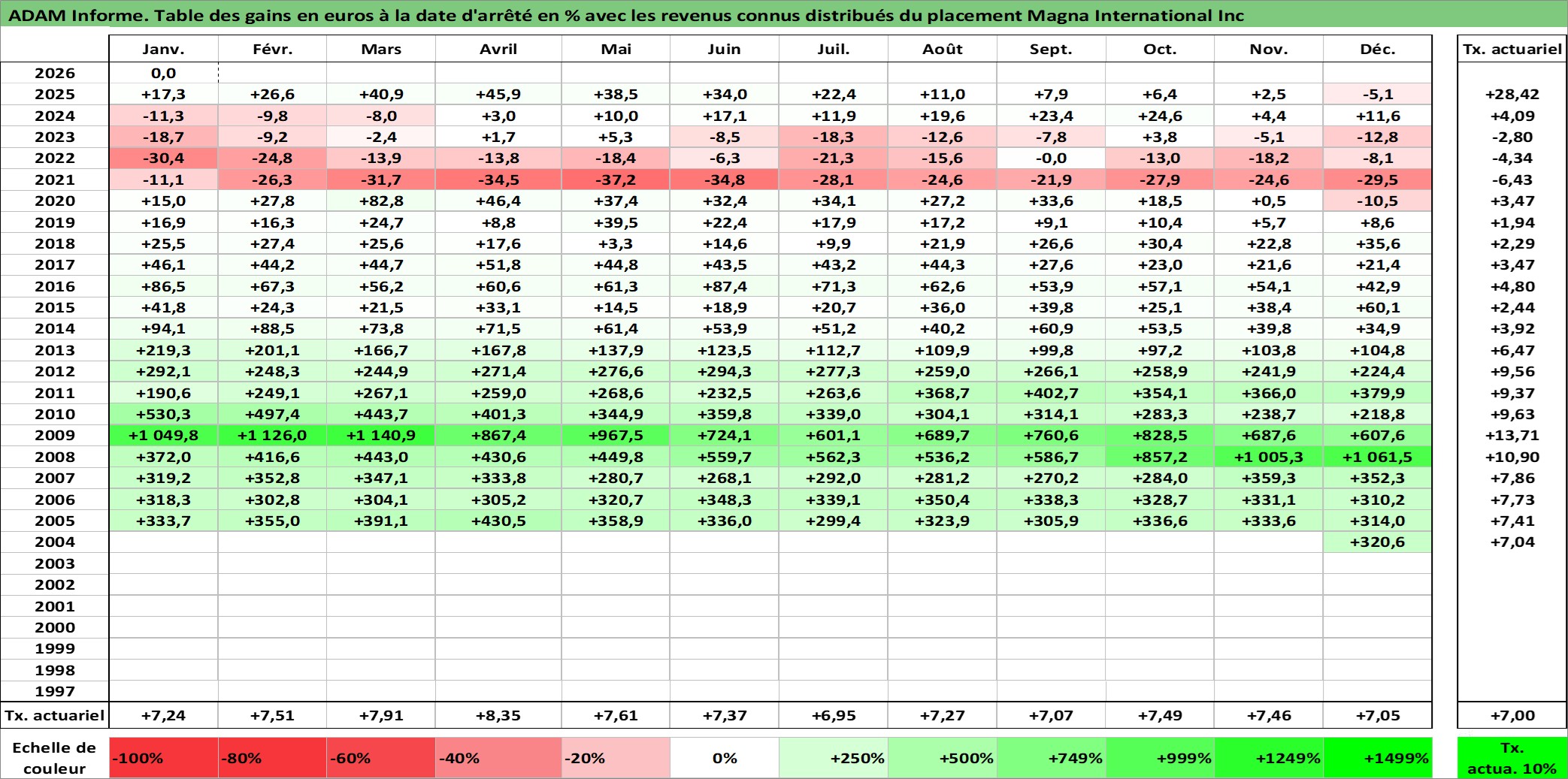
Task: Click the +45,9 cell in 2025
Action: click(498, 94)
